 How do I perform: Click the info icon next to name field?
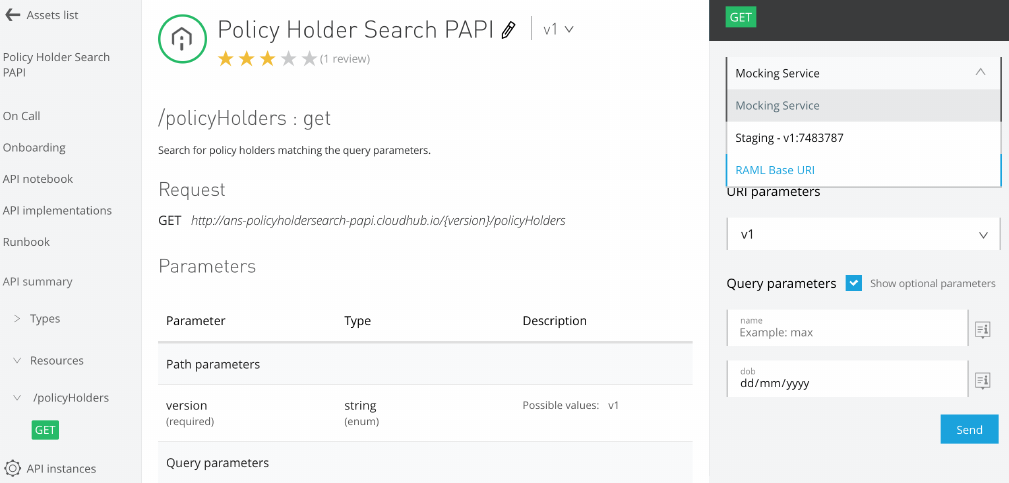coord(982,328)
